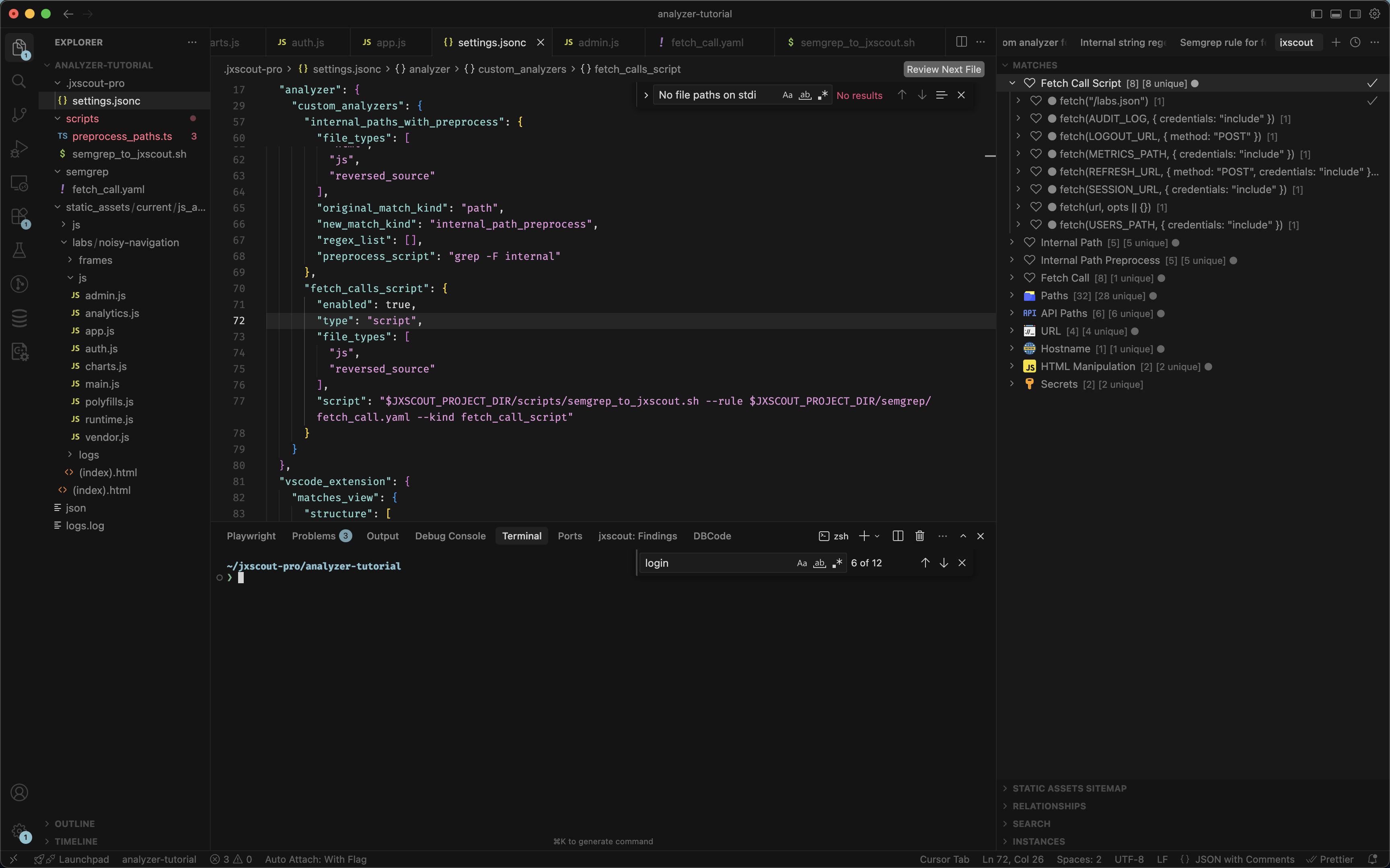Click Spaces: 2 indentation setting
The height and width of the screenshot is (868, 1390).
(x=1079, y=859)
